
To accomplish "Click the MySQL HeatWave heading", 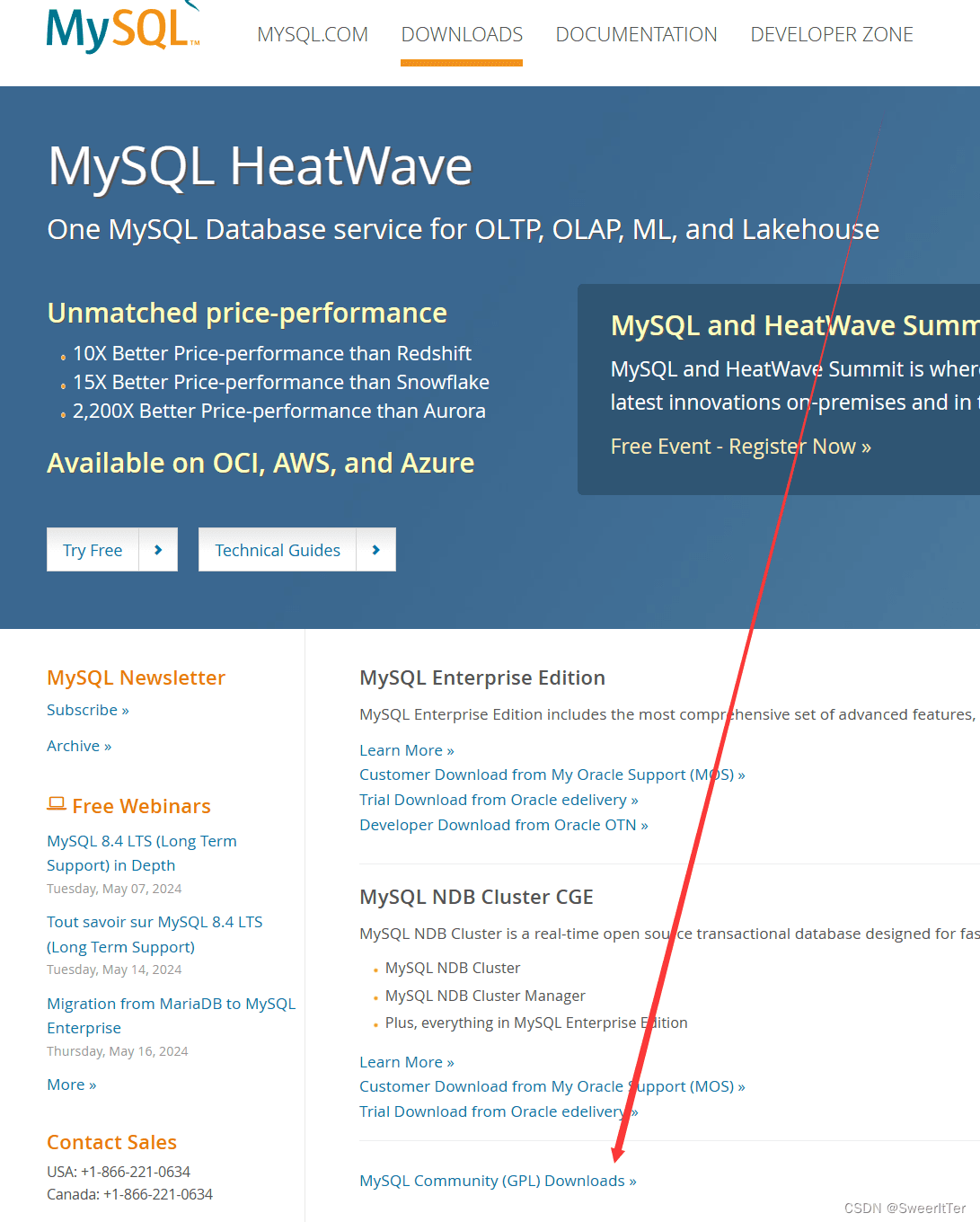I will pyautogui.click(x=260, y=166).
